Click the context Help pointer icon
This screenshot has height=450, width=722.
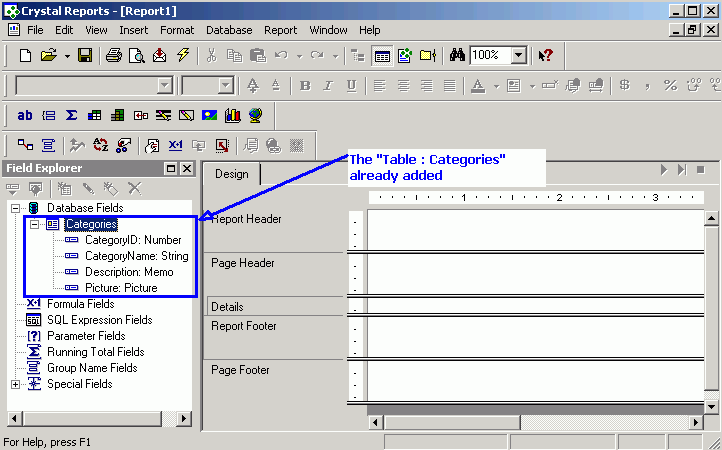pos(546,55)
